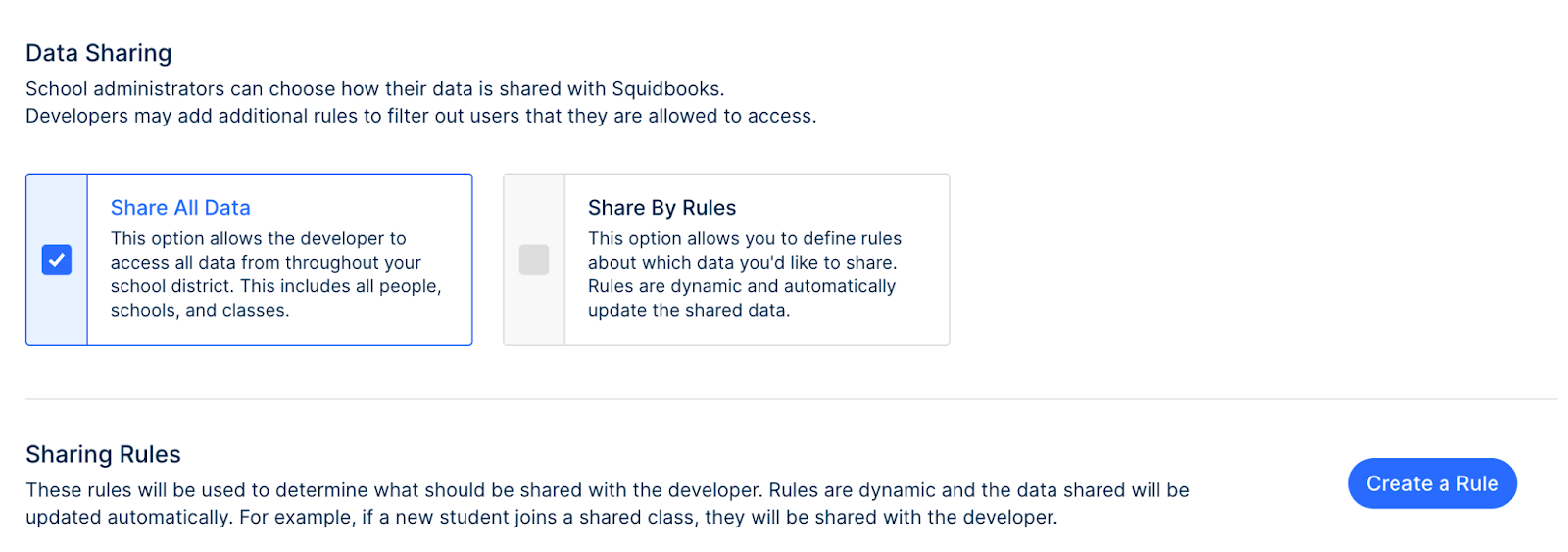1568x552 pixels.
Task: Click the white checkmark icon in blue box
Action: (57, 260)
